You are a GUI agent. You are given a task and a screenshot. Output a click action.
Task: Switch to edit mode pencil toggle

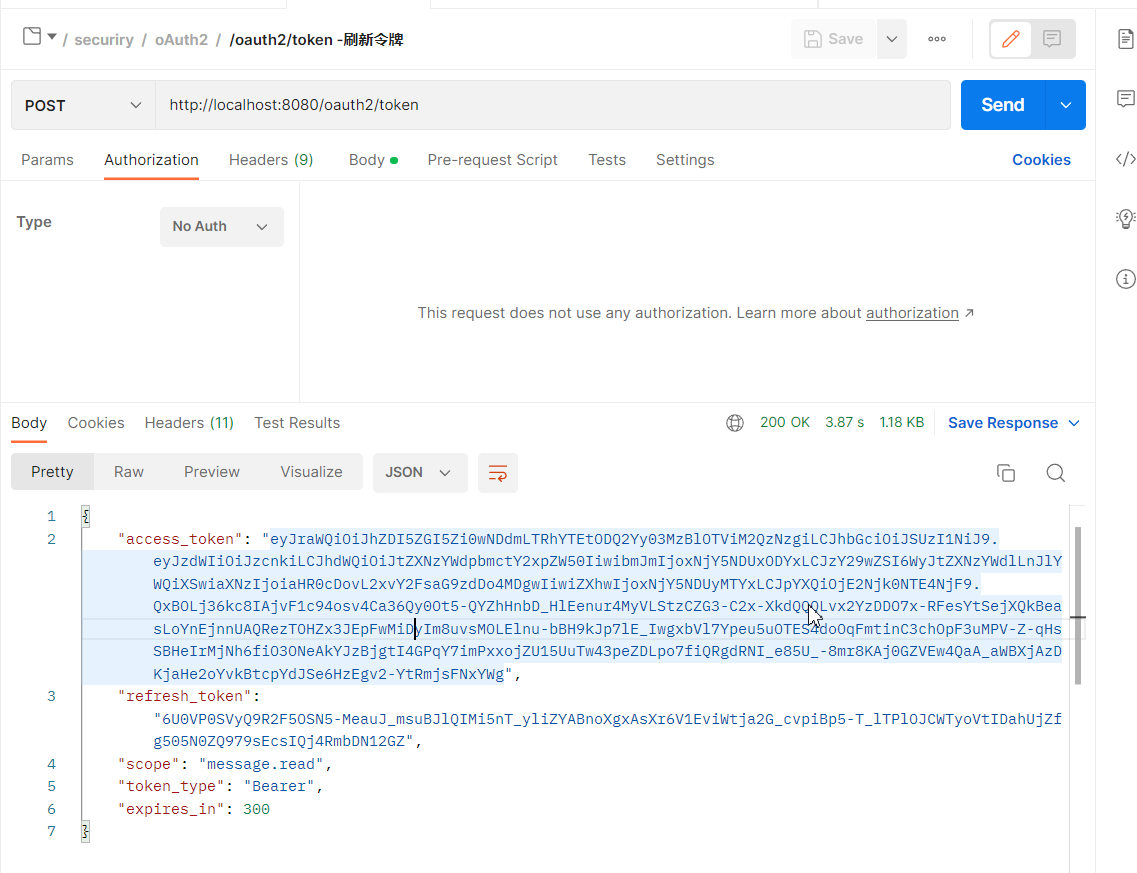1011,39
